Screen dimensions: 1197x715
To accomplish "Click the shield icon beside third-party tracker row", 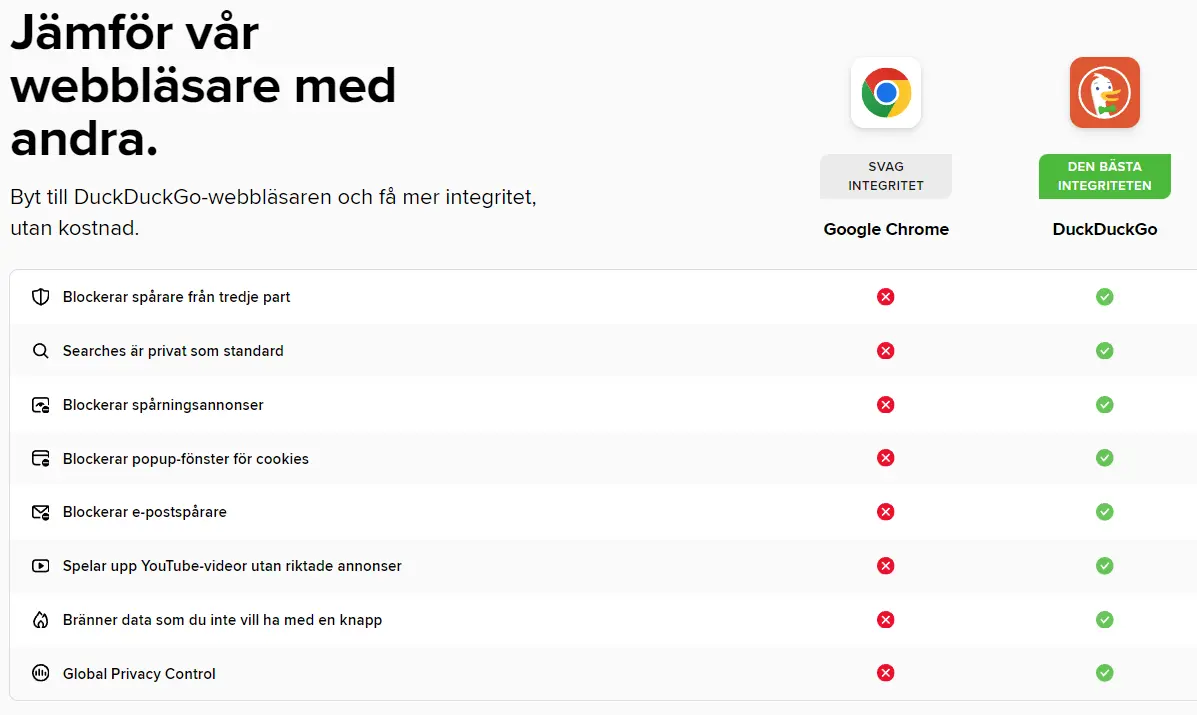I will click(40, 297).
